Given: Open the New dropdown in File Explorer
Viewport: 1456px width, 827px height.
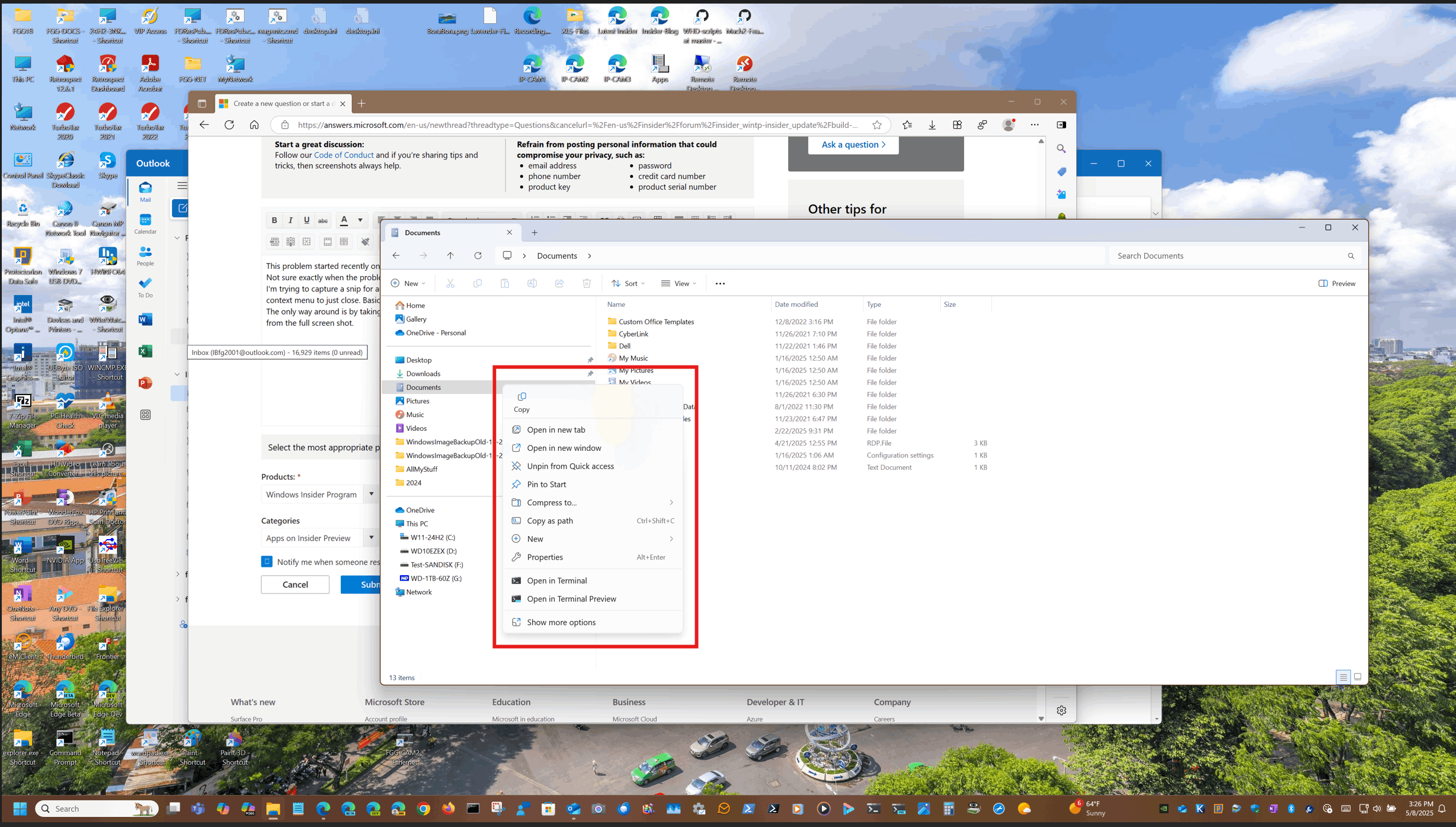Looking at the screenshot, I should click(x=408, y=283).
